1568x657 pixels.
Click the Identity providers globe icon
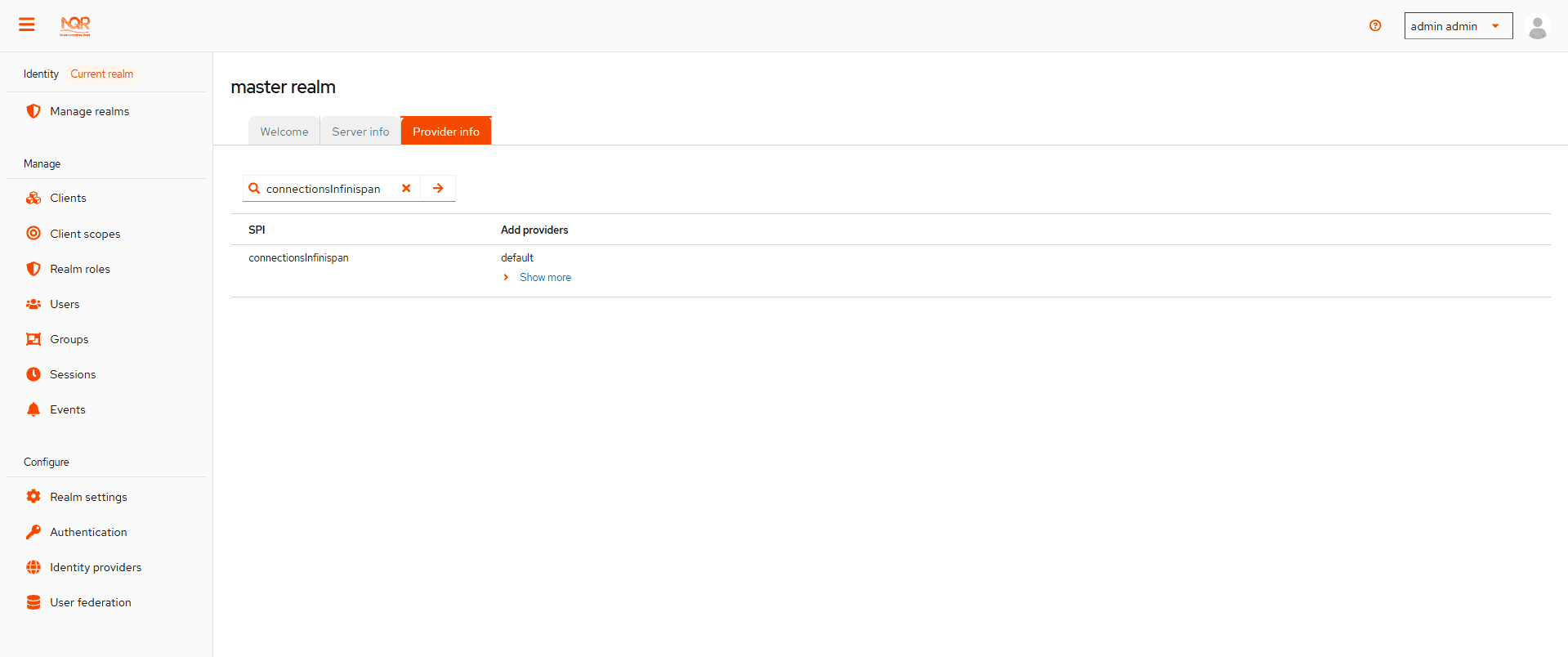click(34, 567)
